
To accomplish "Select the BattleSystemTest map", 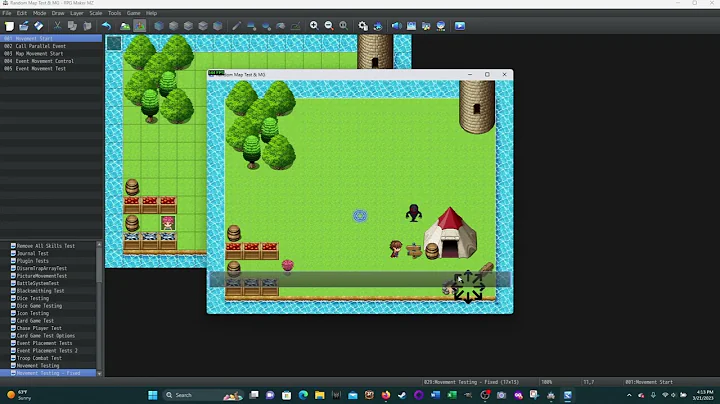I will [x=38, y=283].
